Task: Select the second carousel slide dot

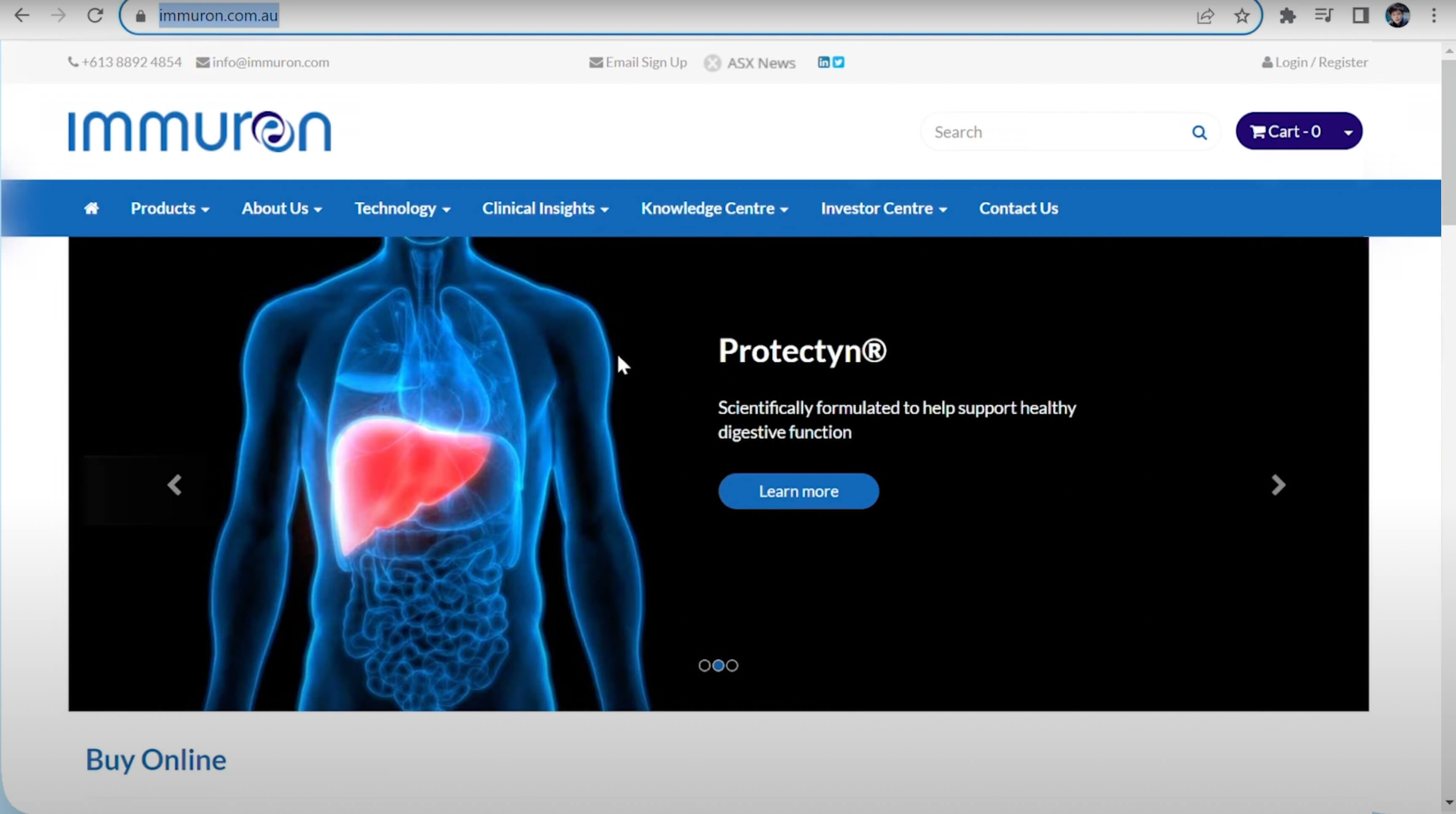Action: [x=718, y=665]
